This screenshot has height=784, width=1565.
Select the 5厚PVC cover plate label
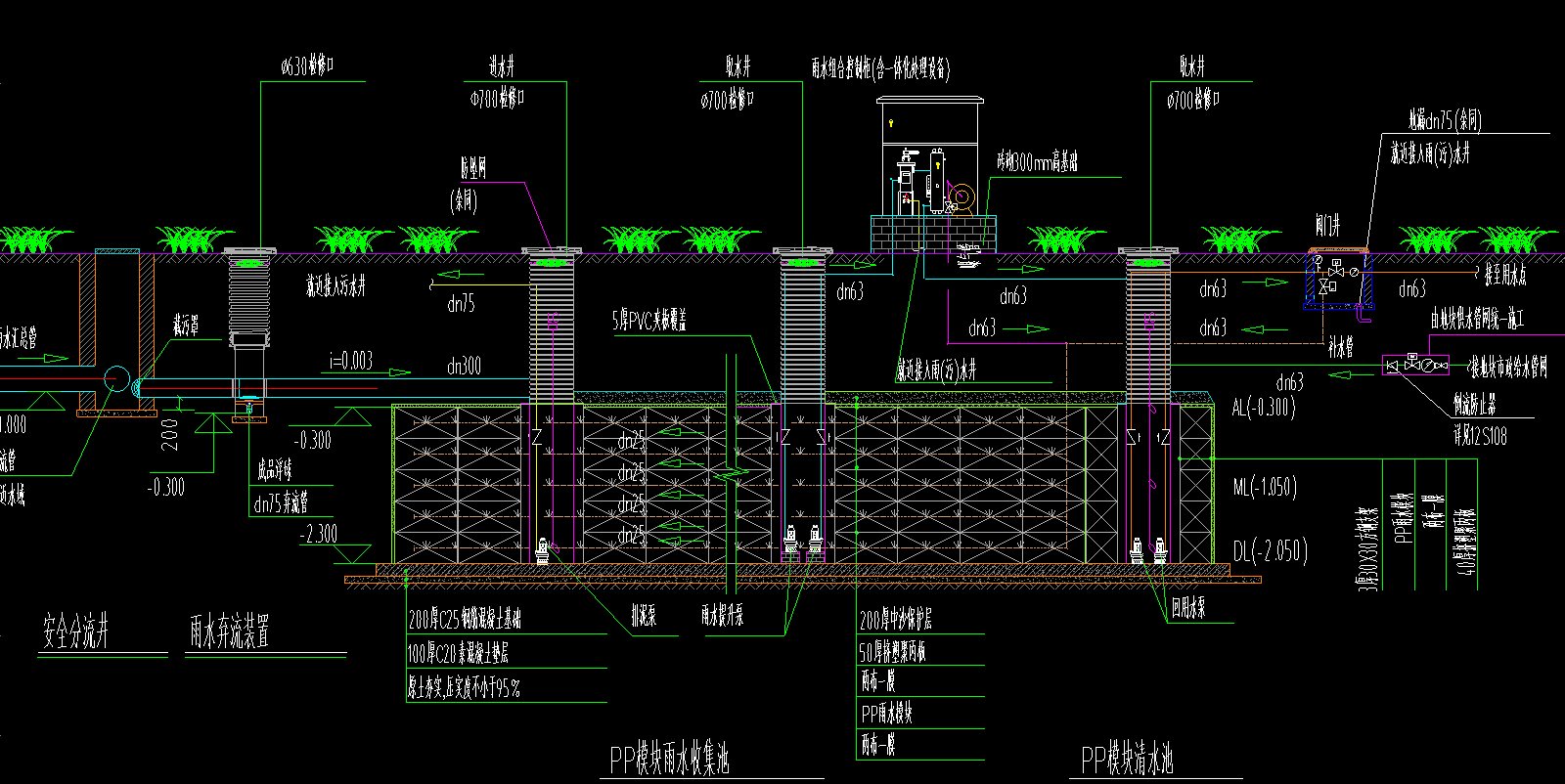pyautogui.click(x=649, y=321)
